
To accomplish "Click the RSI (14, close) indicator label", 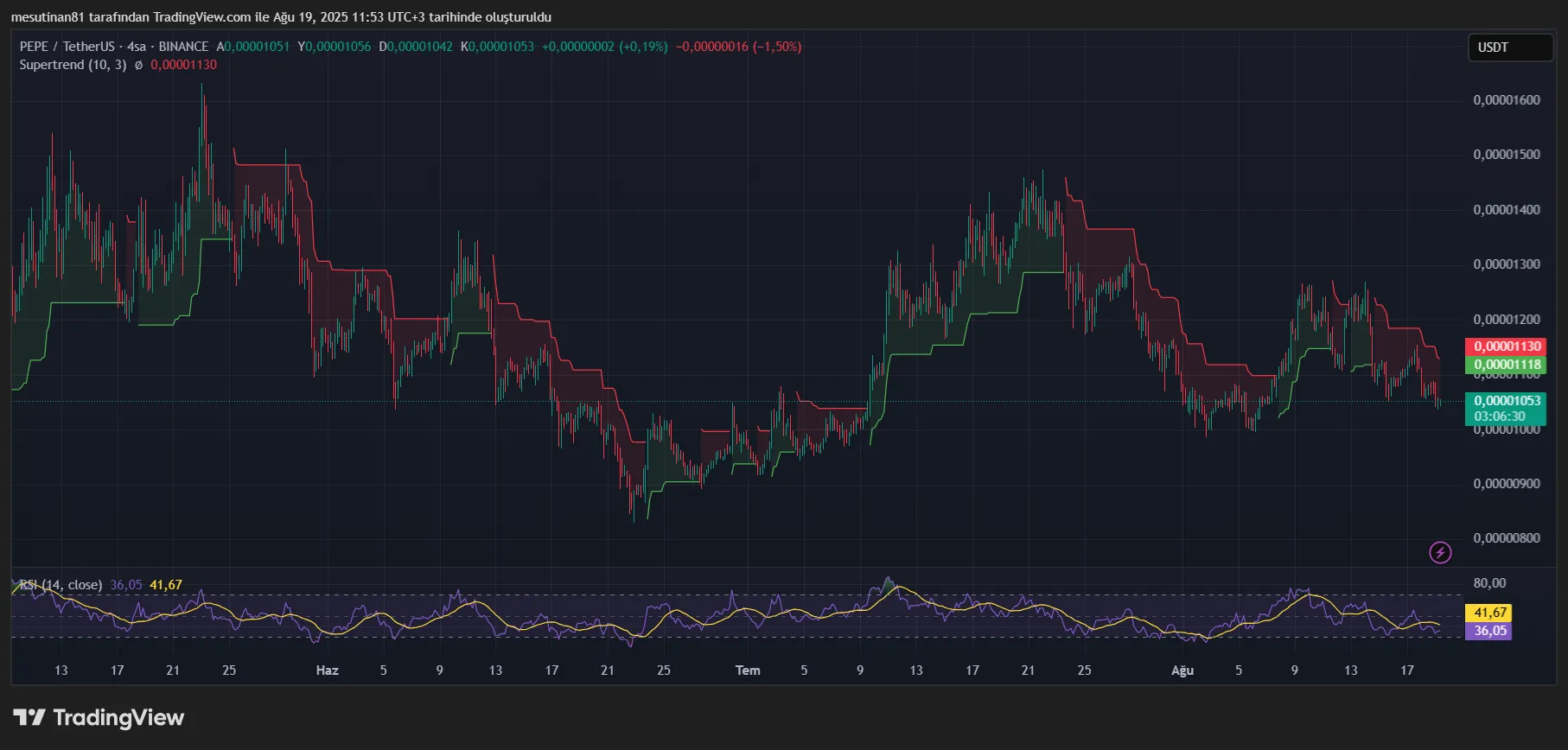I will pyautogui.click(x=61, y=585).
